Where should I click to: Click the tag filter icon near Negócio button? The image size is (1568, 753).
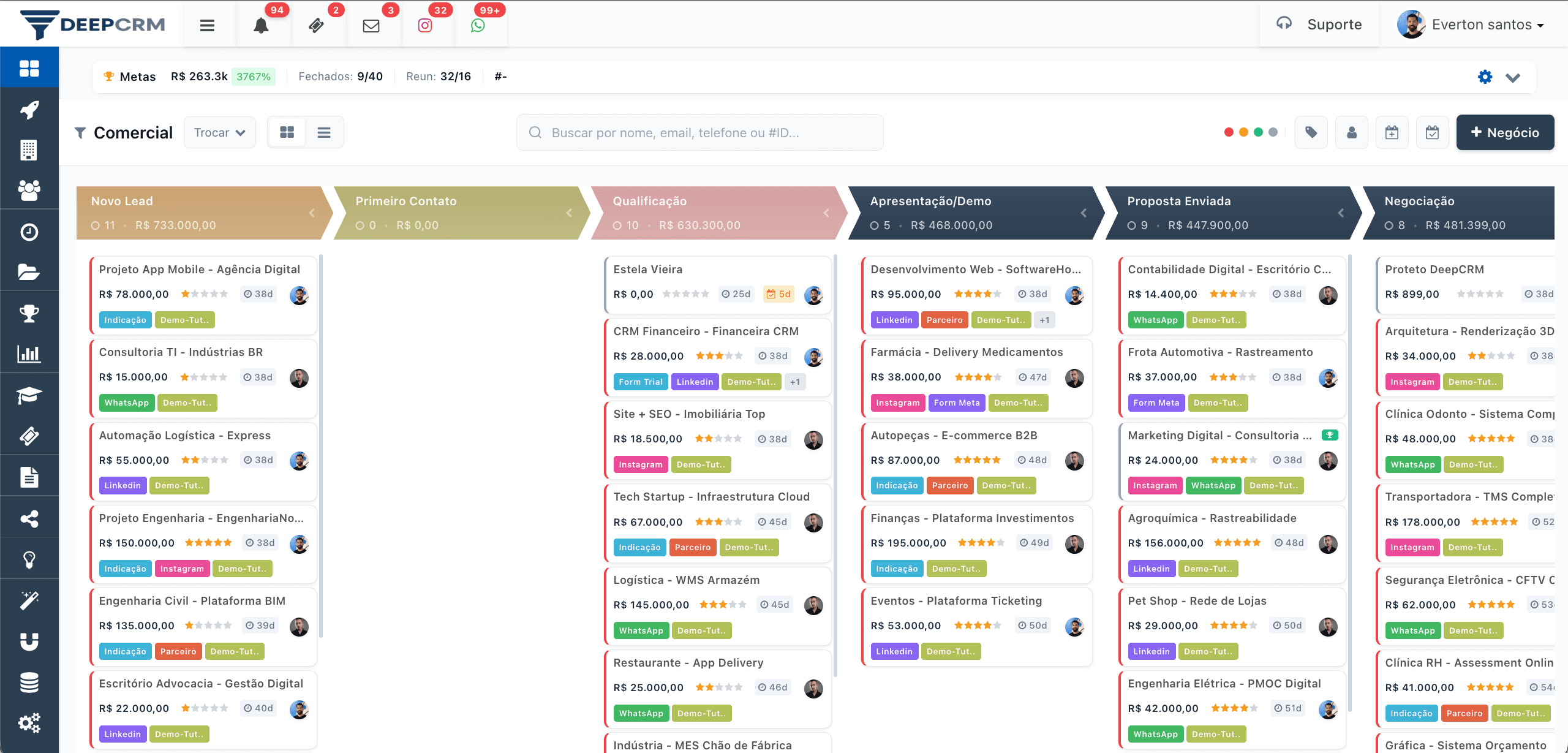click(x=1311, y=132)
